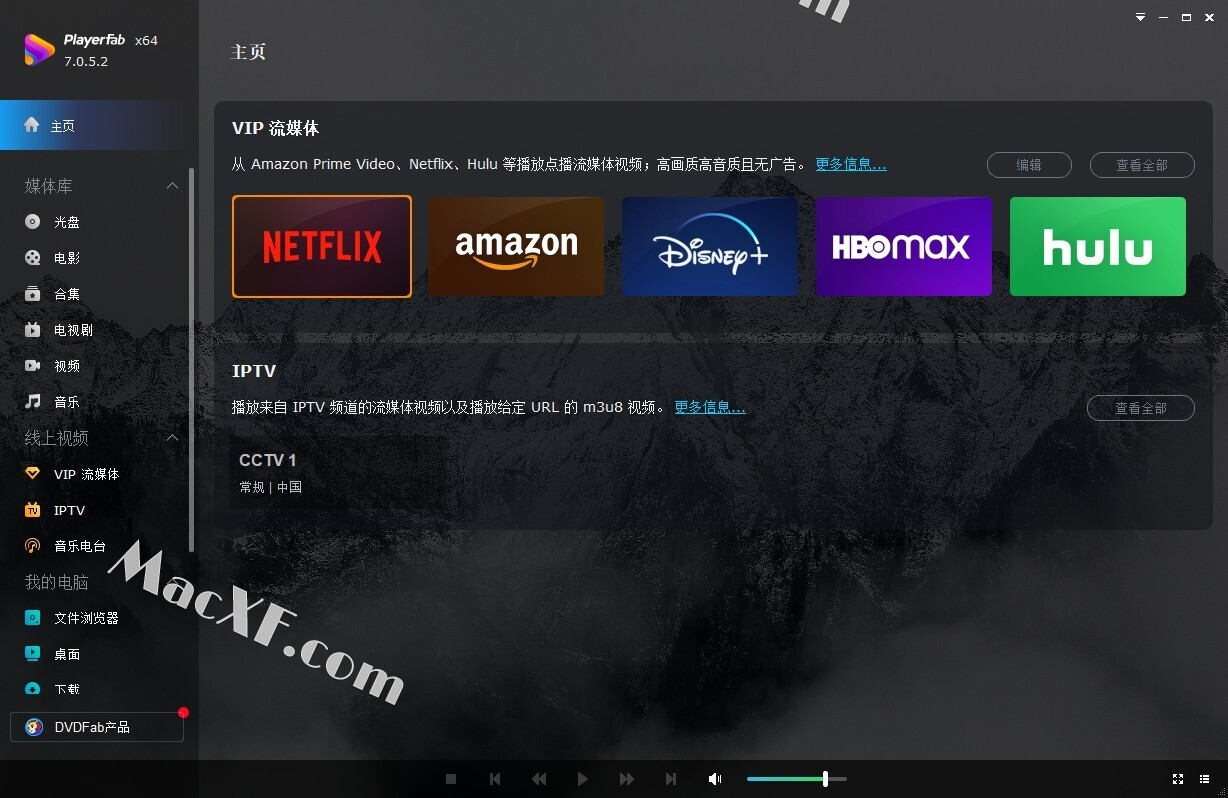Open 更多信息 link under IPTV
Screen dimensions: 1228x798
[x=710, y=407]
